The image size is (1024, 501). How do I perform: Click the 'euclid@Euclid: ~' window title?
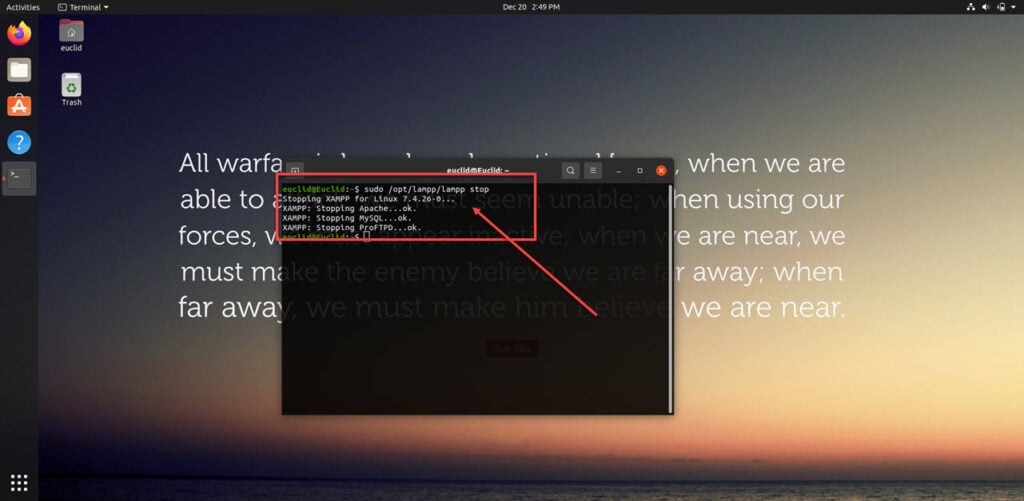click(478, 170)
